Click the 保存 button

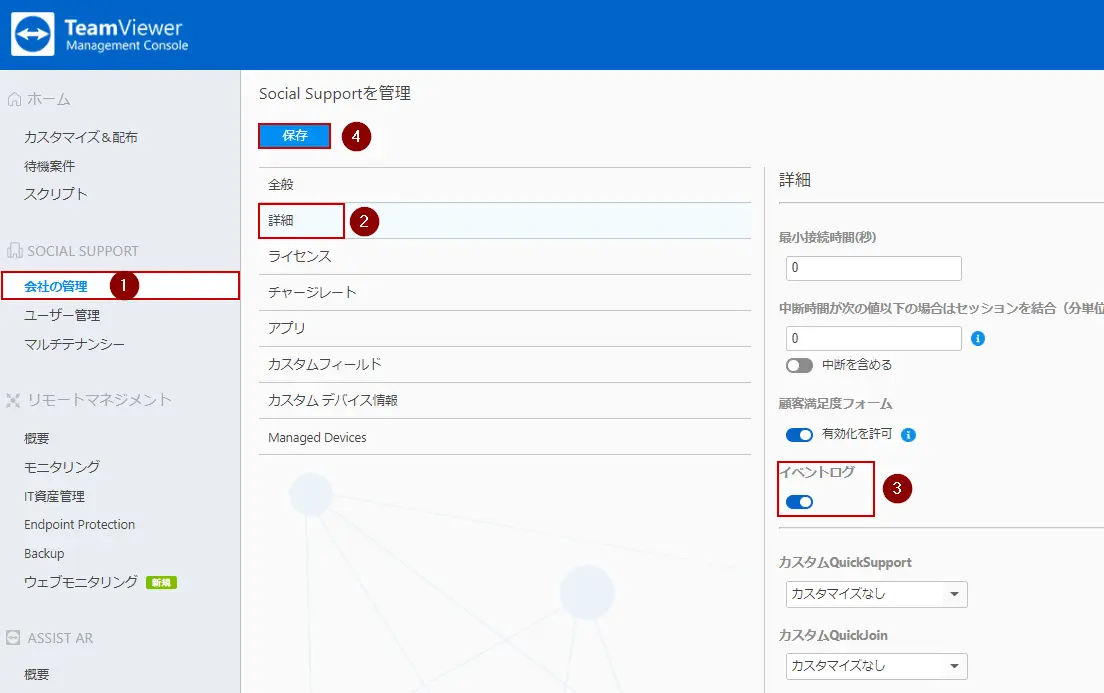click(294, 136)
